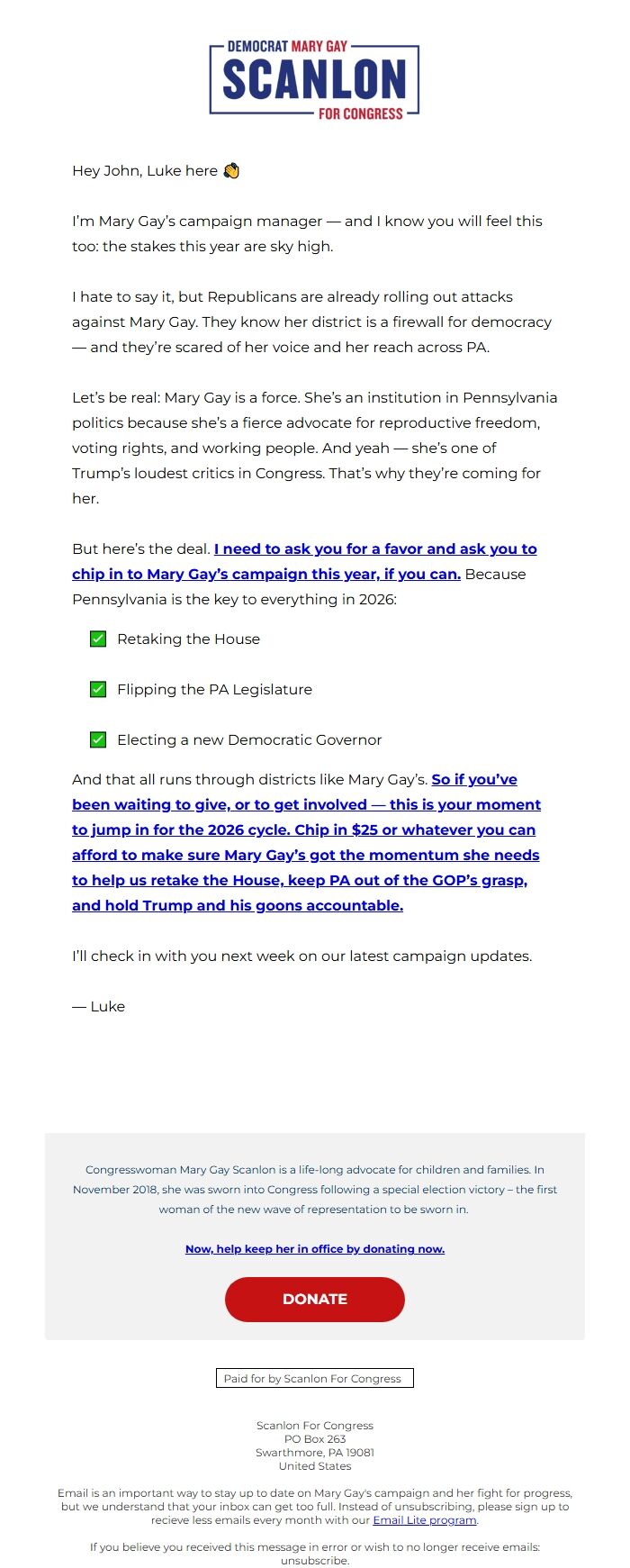Click the PO Box 263 address line
The width and height of the screenshot is (630, 1568).
[x=314, y=1439]
